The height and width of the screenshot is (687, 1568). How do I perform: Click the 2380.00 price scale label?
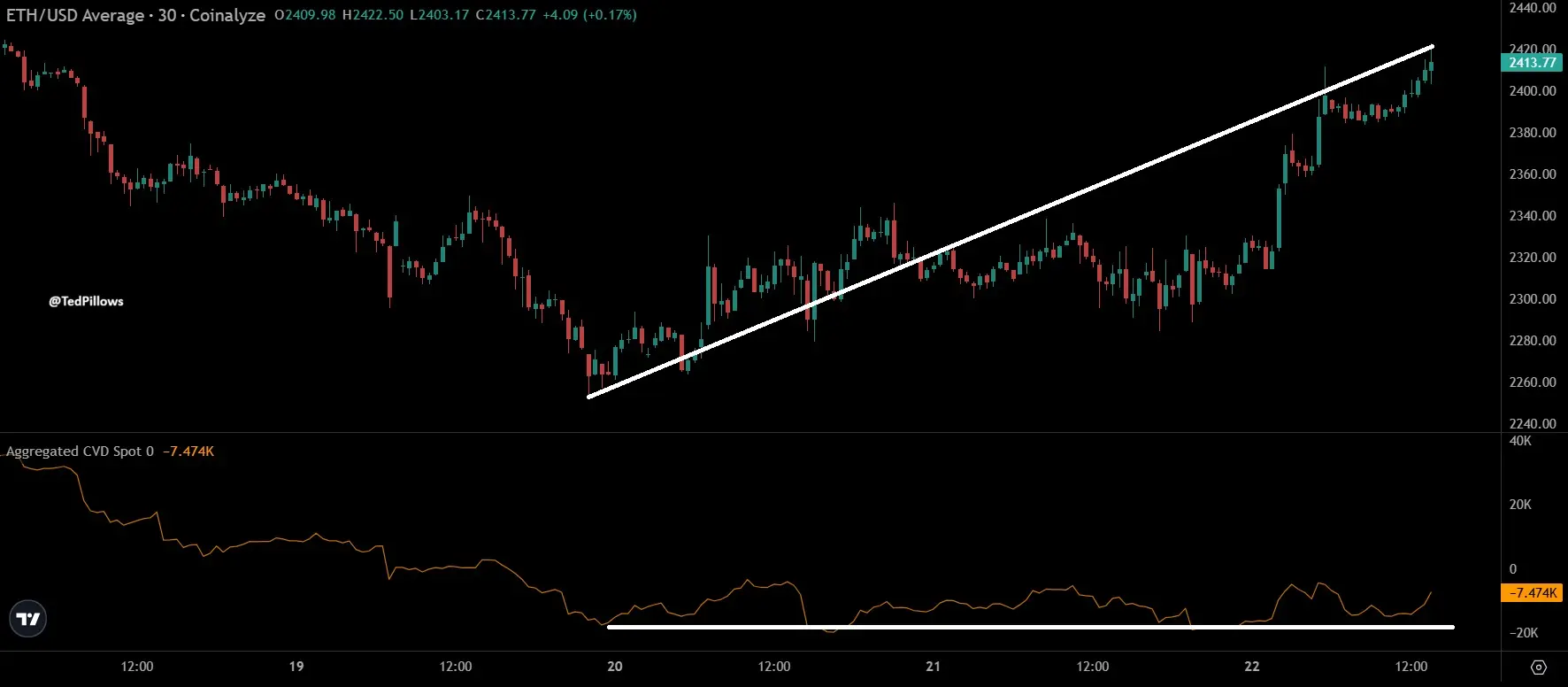1533,133
